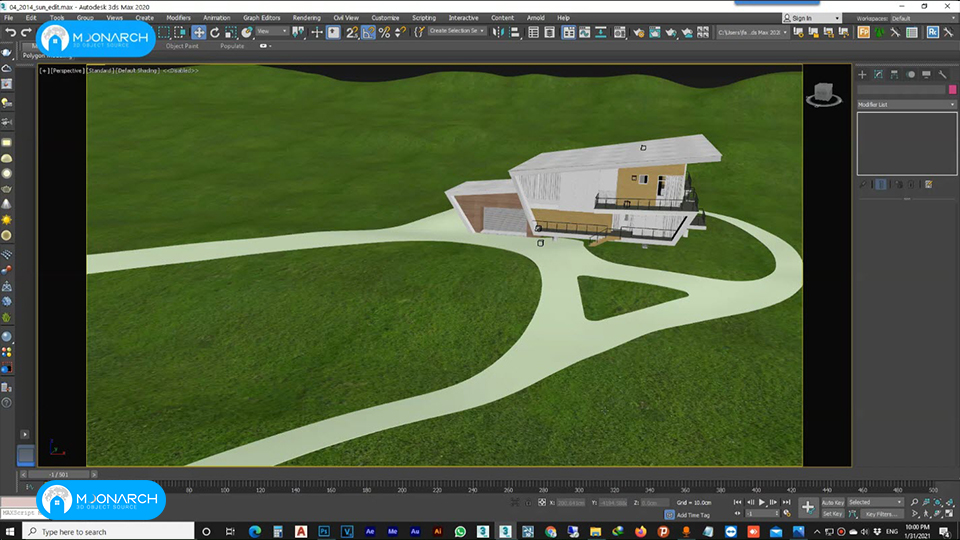Viewport: 960px width, 540px height.
Task: Open the project path dropdown
Action: coord(752,32)
